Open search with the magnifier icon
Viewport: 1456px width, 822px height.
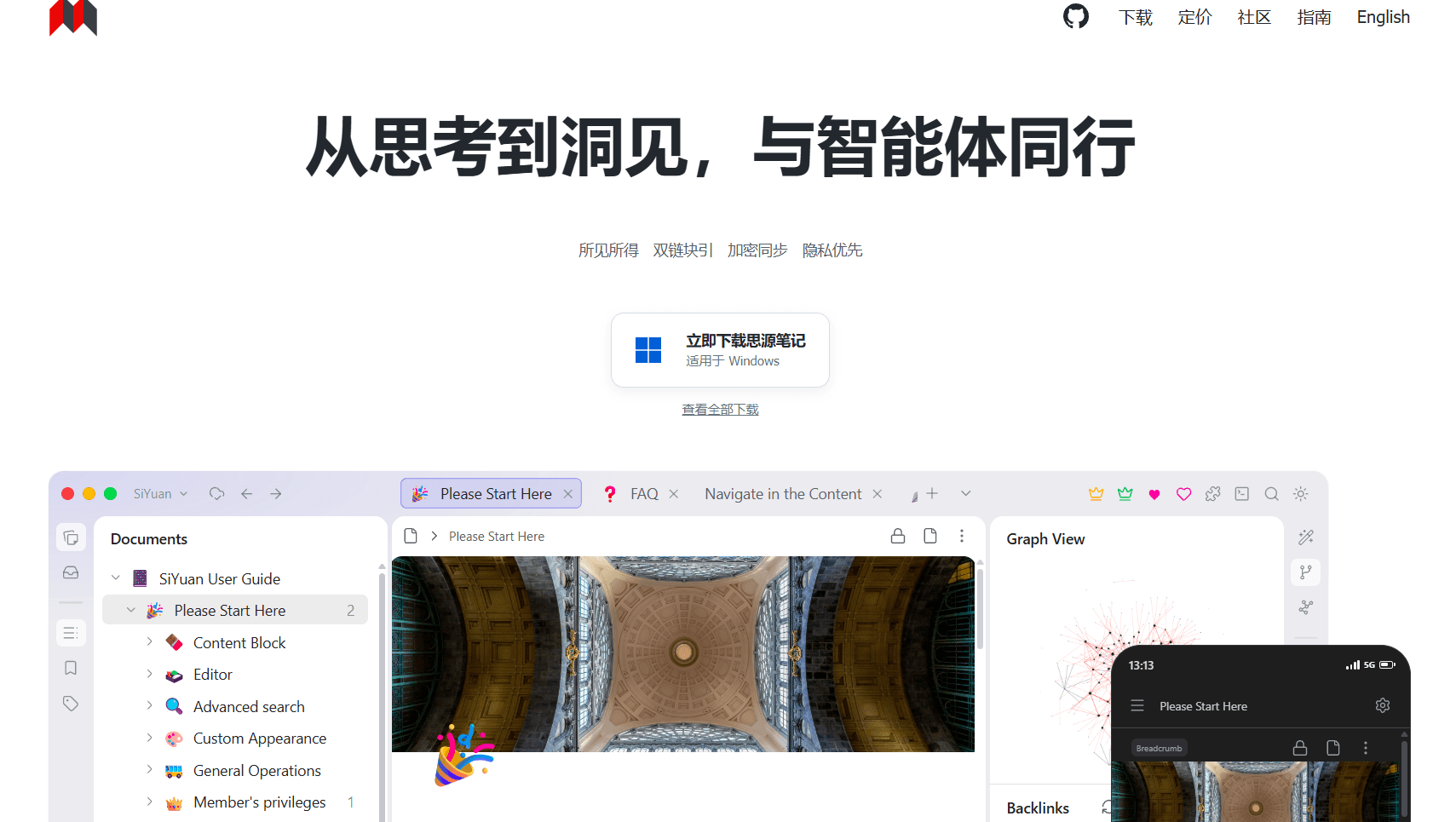tap(1271, 494)
